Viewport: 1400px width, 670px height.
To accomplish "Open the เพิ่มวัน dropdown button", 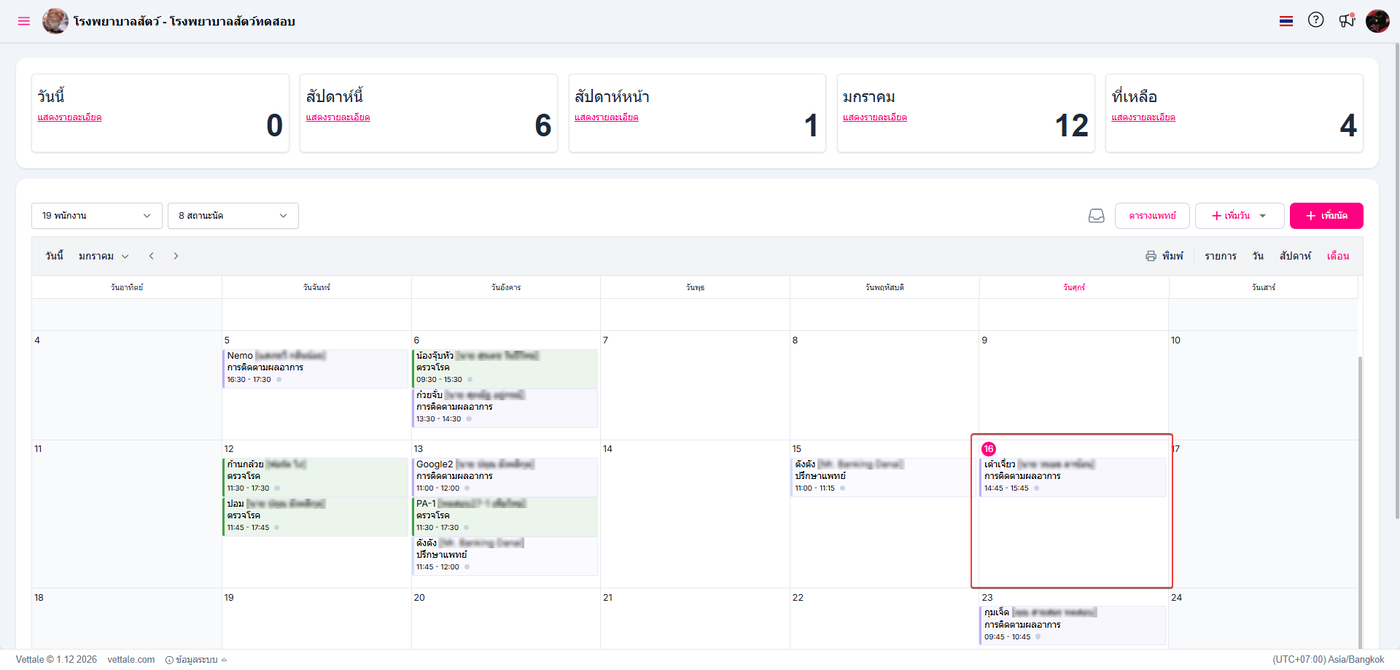I will point(1239,216).
